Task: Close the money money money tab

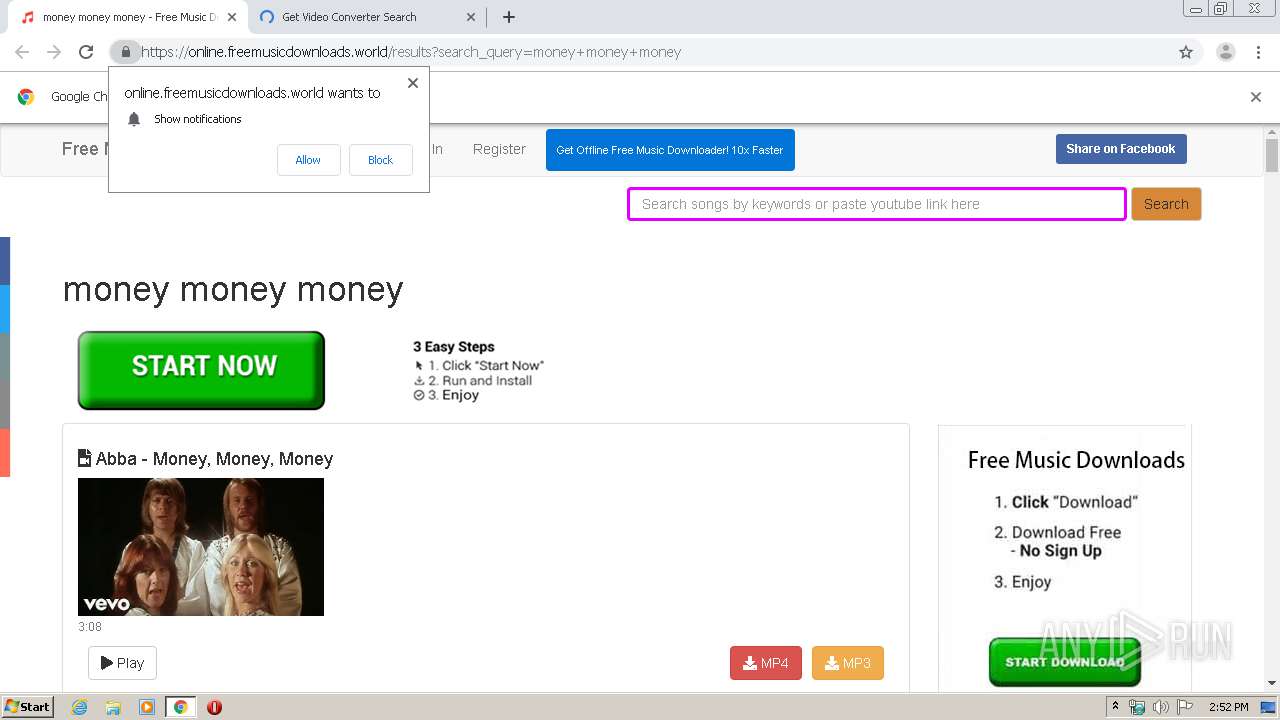Action: tap(232, 17)
